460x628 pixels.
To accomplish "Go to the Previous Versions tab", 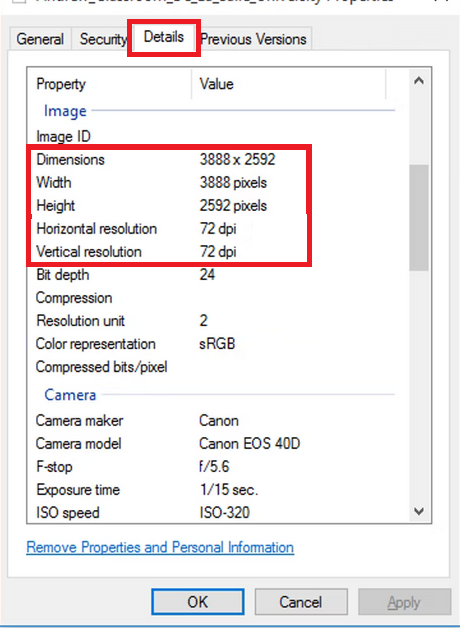I will [253, 39].
